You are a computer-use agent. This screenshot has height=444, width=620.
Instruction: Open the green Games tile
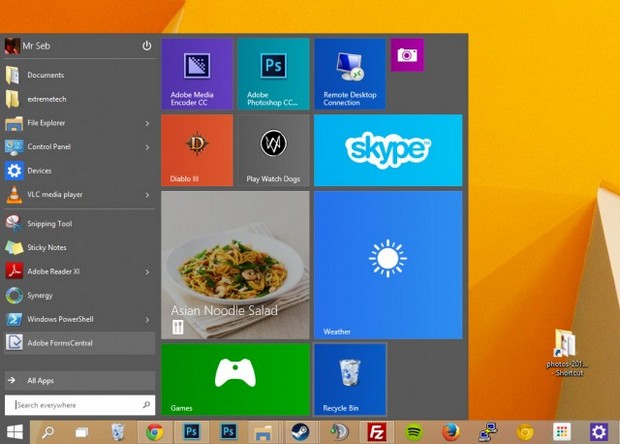pyautogui.click(x=235, y=380)
